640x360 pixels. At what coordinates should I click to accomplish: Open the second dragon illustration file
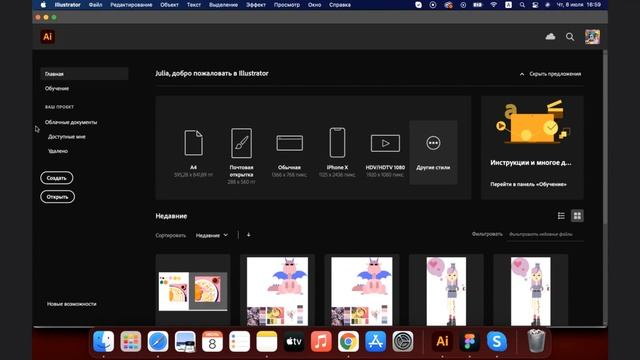coord(362,290)
